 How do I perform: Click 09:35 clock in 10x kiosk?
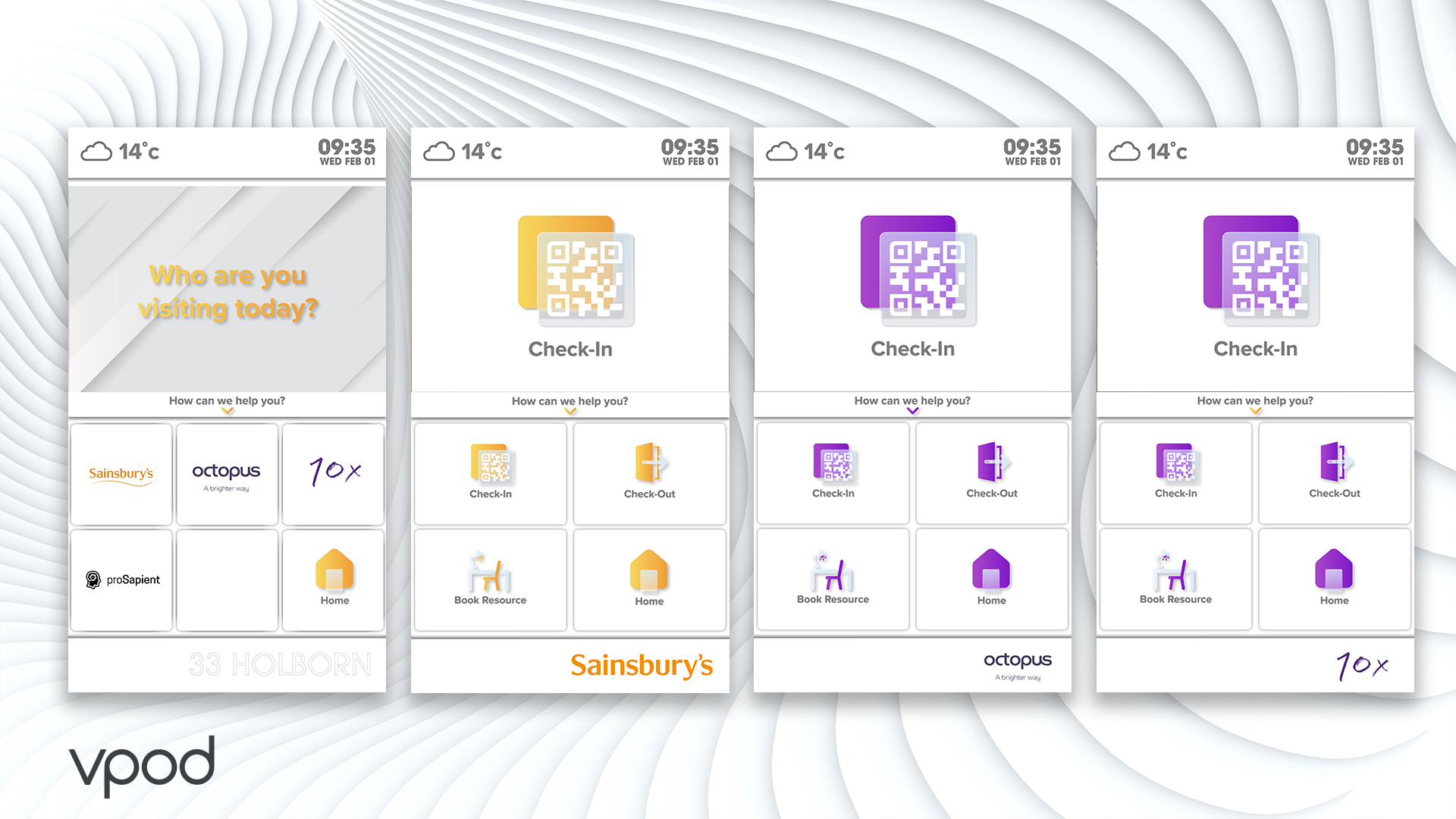coord(1375,146)
